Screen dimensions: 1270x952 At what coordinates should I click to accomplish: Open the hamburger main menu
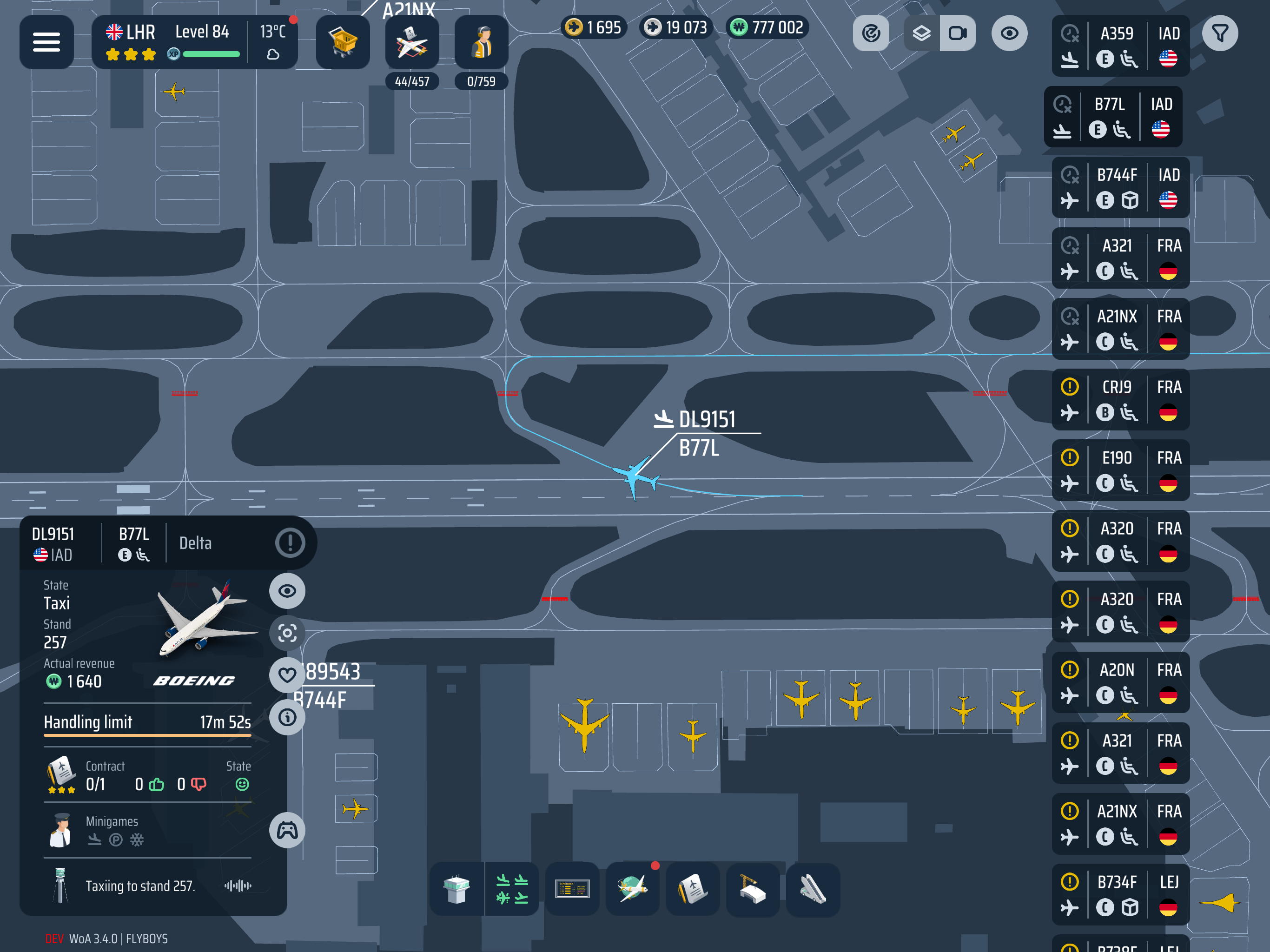tap(46, 42)
